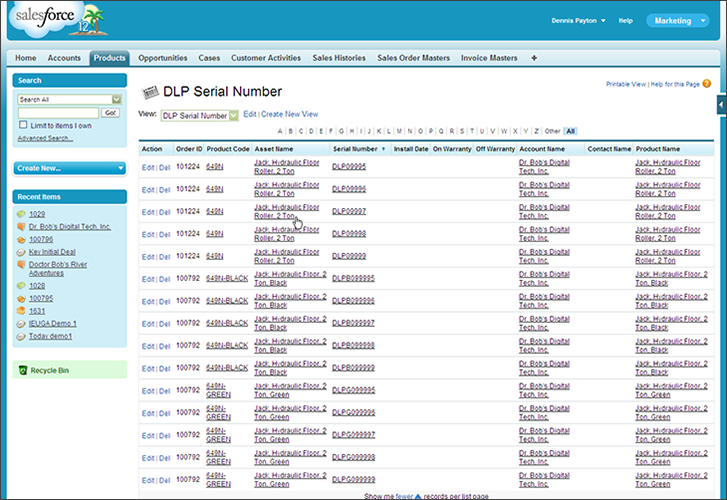727x500 pixels.
Task: Open the Marketing app menu
Action: [x=677, y=20]
